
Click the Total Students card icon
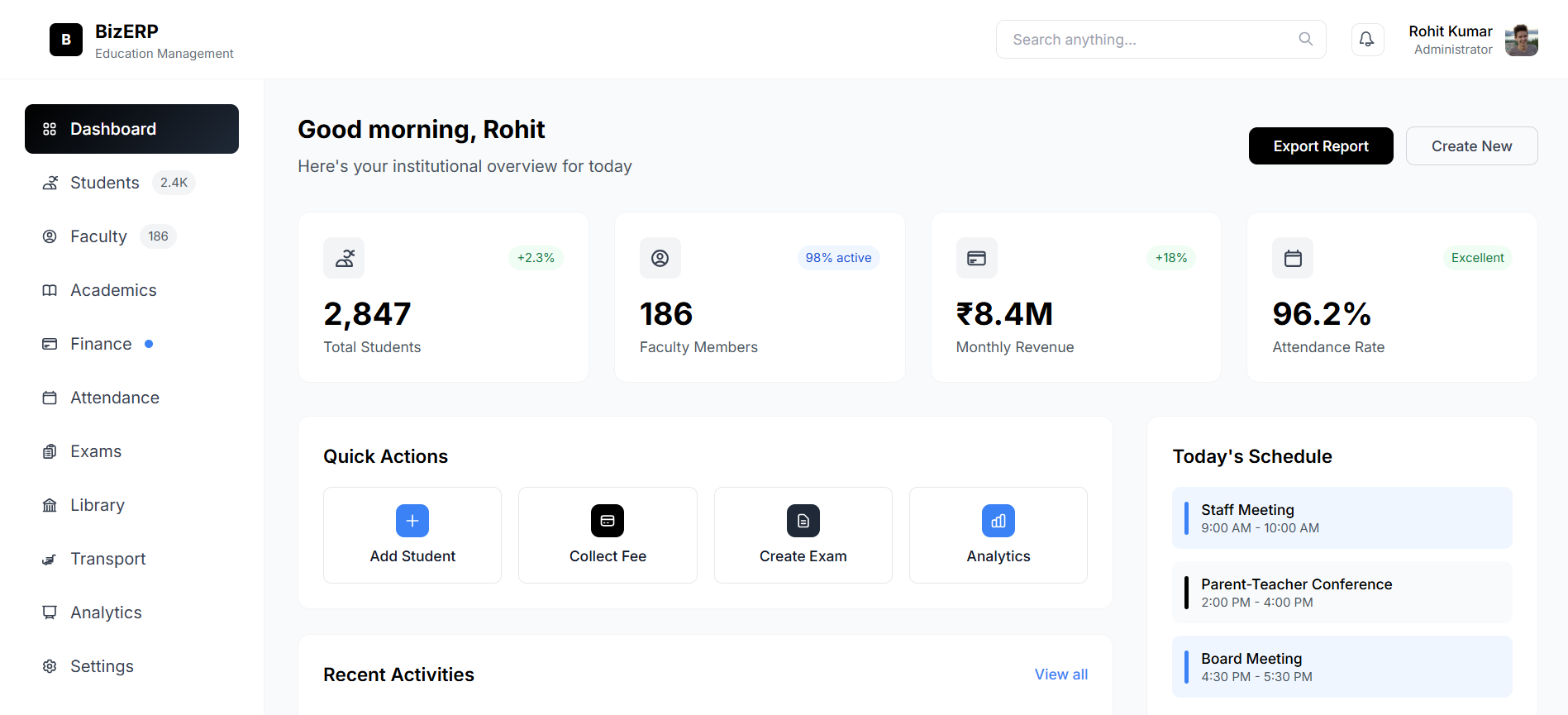[344, 258]
